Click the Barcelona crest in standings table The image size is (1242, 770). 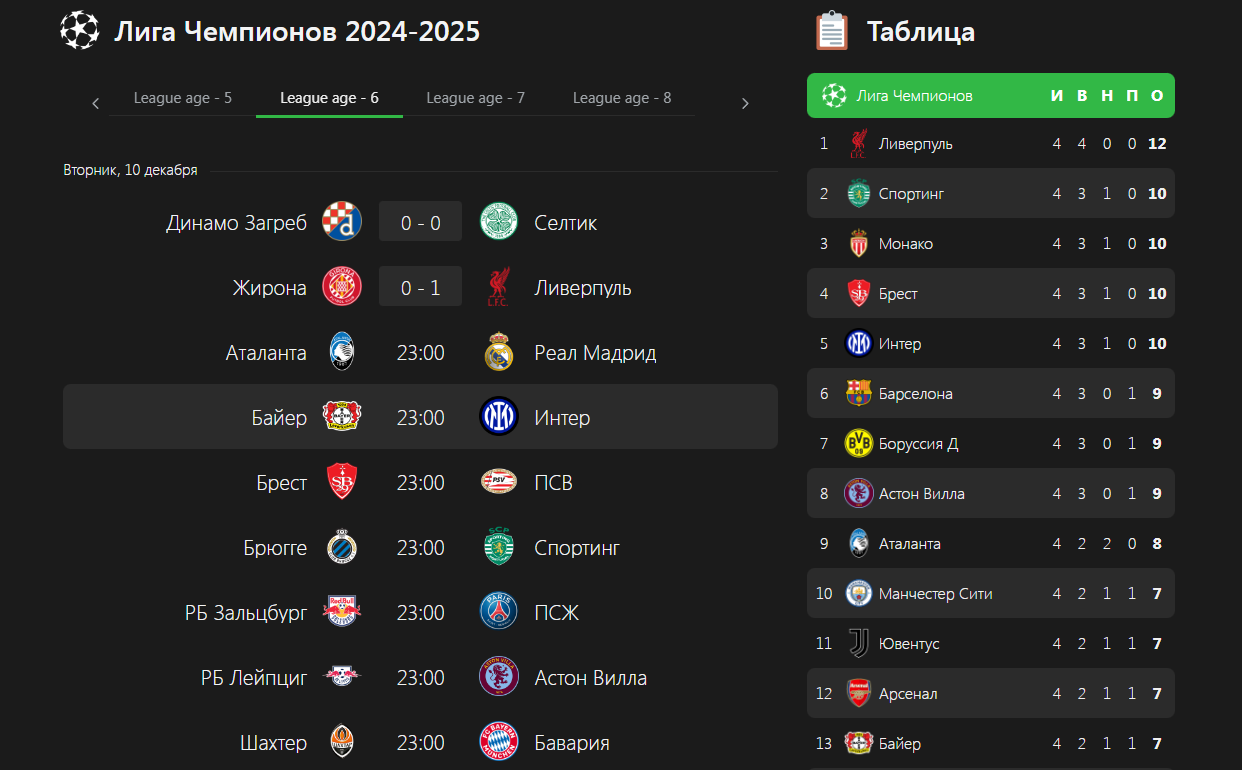pos(858,393)
